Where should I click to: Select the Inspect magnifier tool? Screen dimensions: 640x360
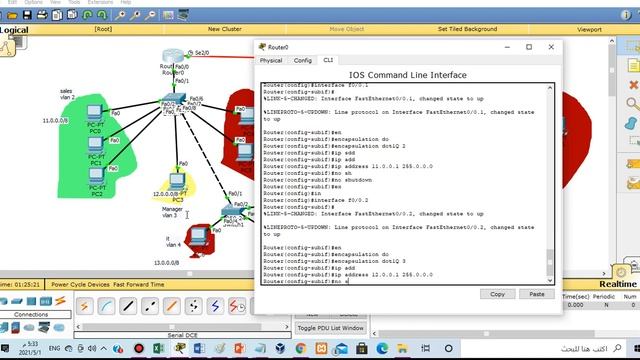click(633, 104)
